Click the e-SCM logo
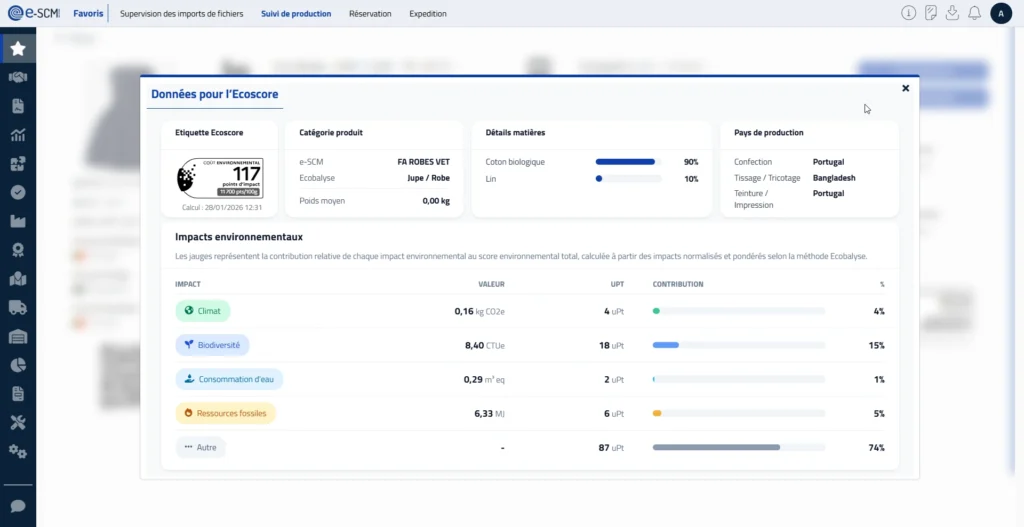The image size is (1024, 527). [x=33, y=13]
